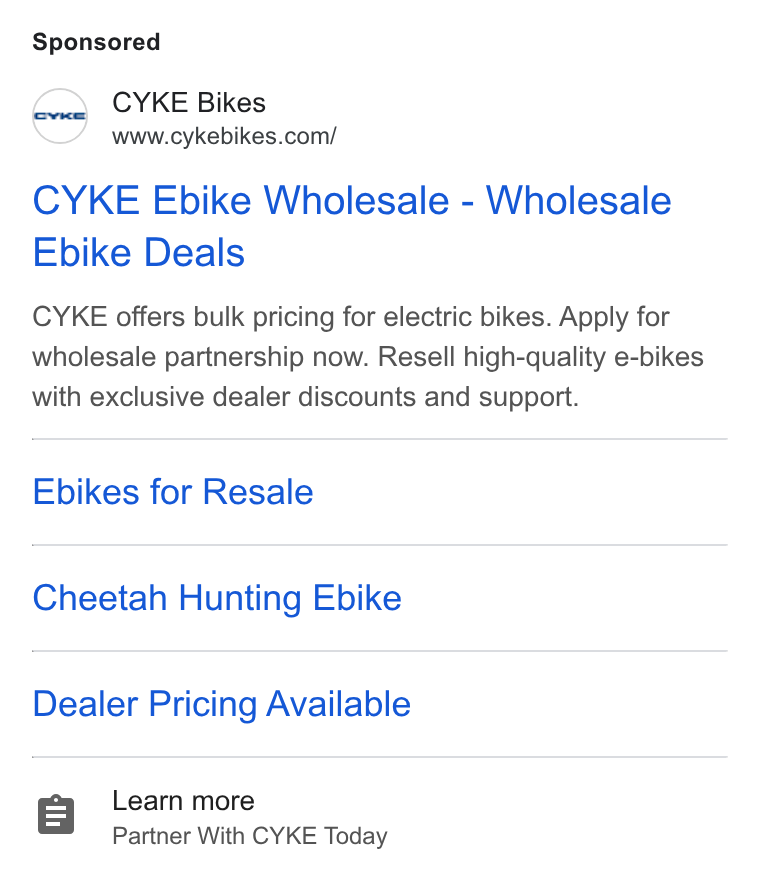This screenshot has width=760, height=874.
Task: Click the CYKE circular logo icon
Action: [x=60, y=116]
